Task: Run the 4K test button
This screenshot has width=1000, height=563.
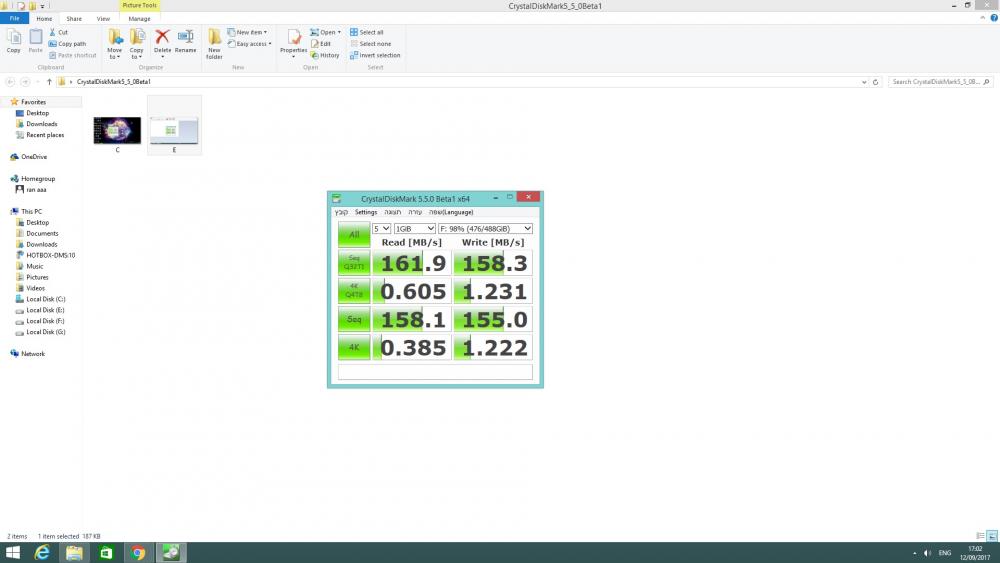Action: (x=354, y=347)
